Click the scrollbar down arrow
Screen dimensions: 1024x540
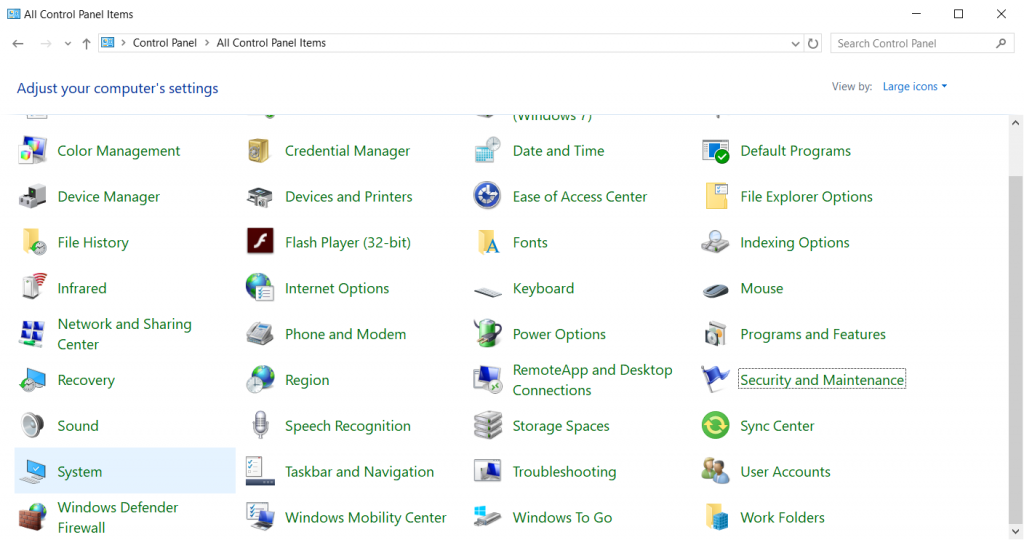point(1015,531)
